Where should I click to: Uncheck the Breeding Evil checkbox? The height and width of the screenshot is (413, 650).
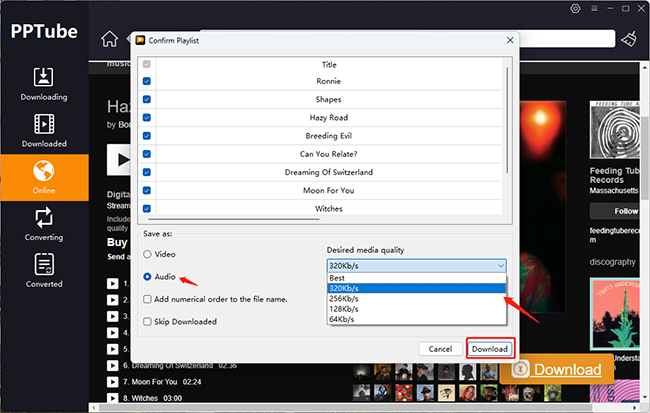147,136
